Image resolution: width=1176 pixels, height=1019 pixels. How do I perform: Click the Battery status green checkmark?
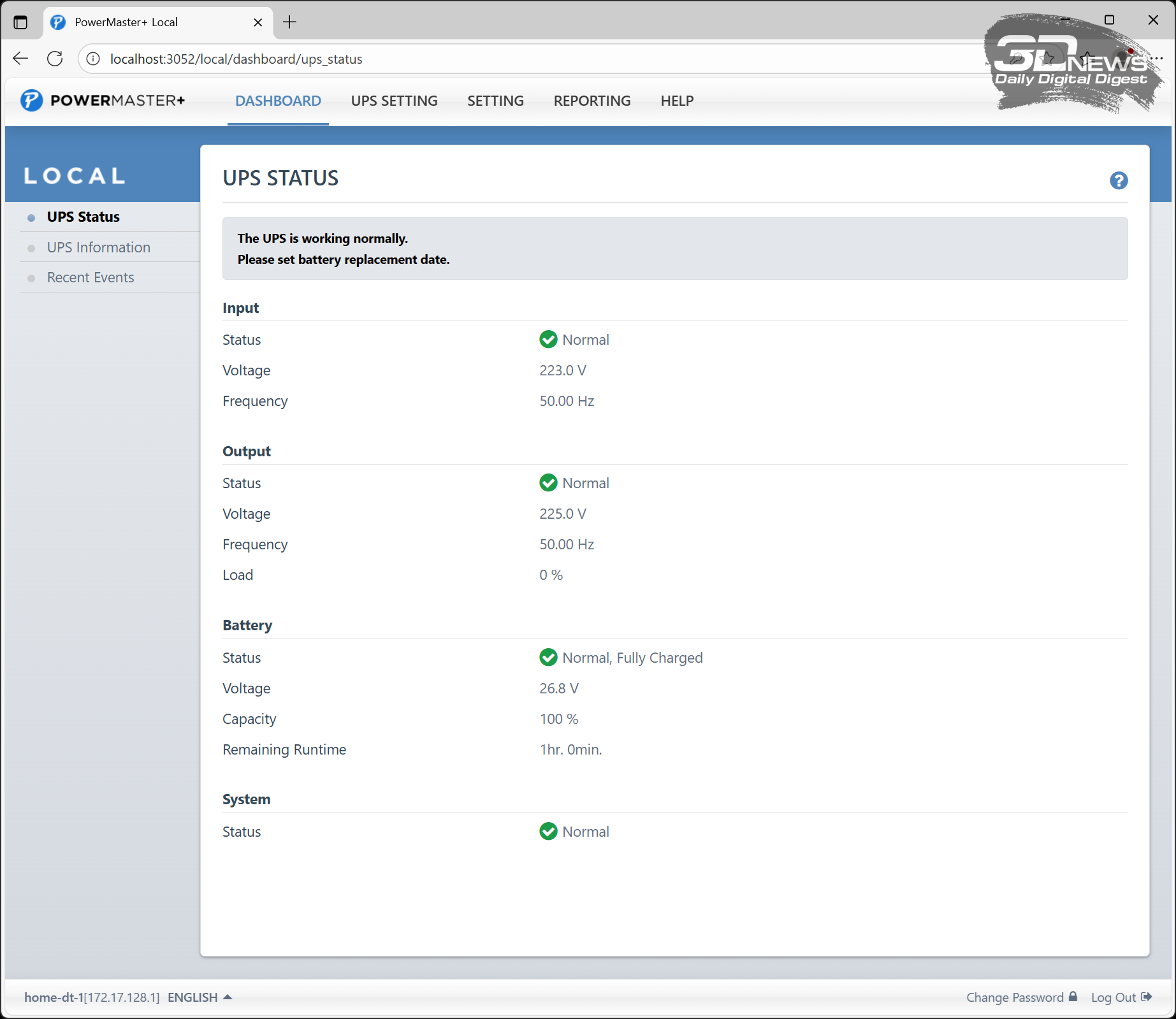[548, 658]
